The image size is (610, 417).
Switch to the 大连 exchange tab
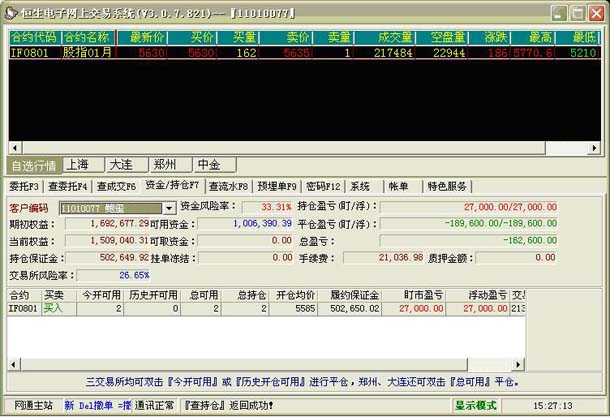click(x=127, y=165)
